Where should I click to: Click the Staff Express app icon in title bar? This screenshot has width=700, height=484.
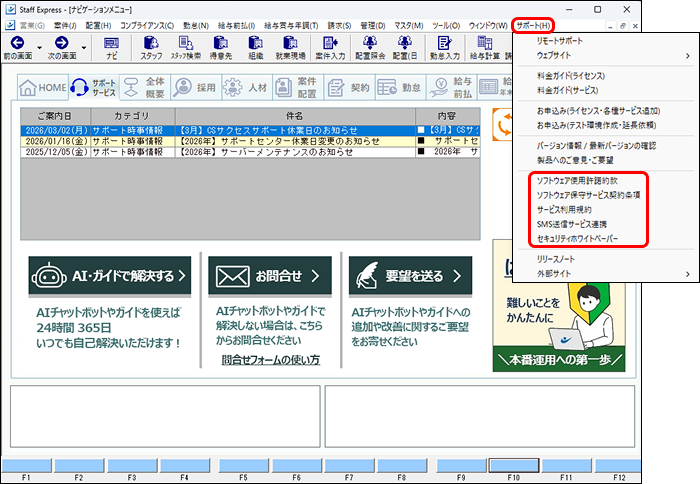[x=10, y=9]
